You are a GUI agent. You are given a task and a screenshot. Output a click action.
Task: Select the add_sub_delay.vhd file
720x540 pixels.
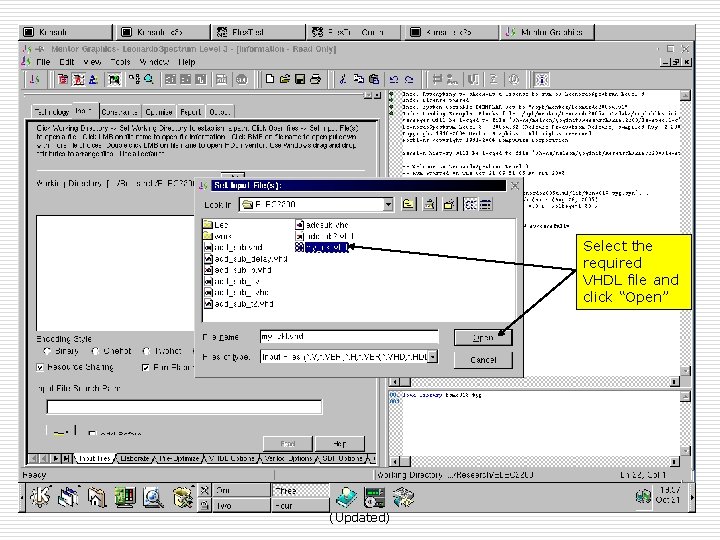coord(246,259)
